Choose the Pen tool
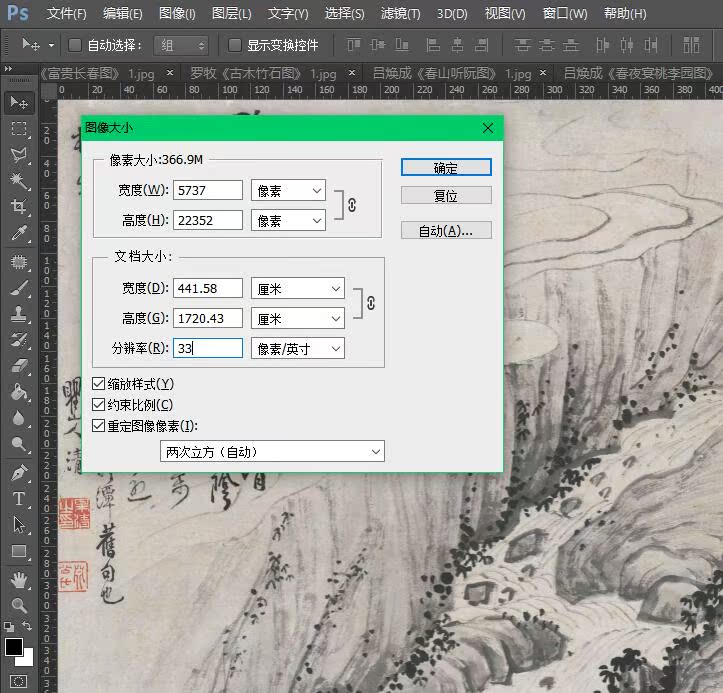Screen dimensions: 723x693 (x=19, y=472)
